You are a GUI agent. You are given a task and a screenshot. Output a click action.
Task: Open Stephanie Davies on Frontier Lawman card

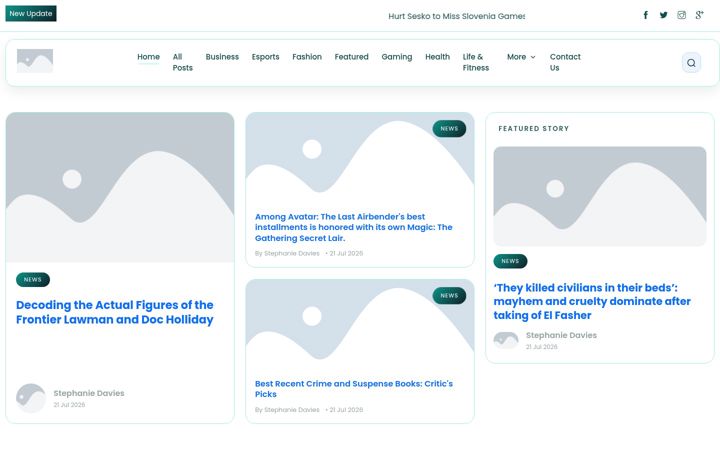(89, 393)
